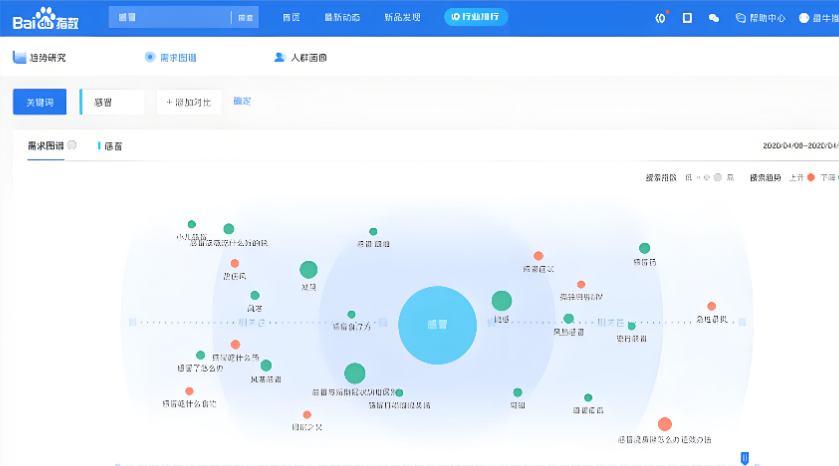Open the mini-program icon with red dot

tap(661, 18)
